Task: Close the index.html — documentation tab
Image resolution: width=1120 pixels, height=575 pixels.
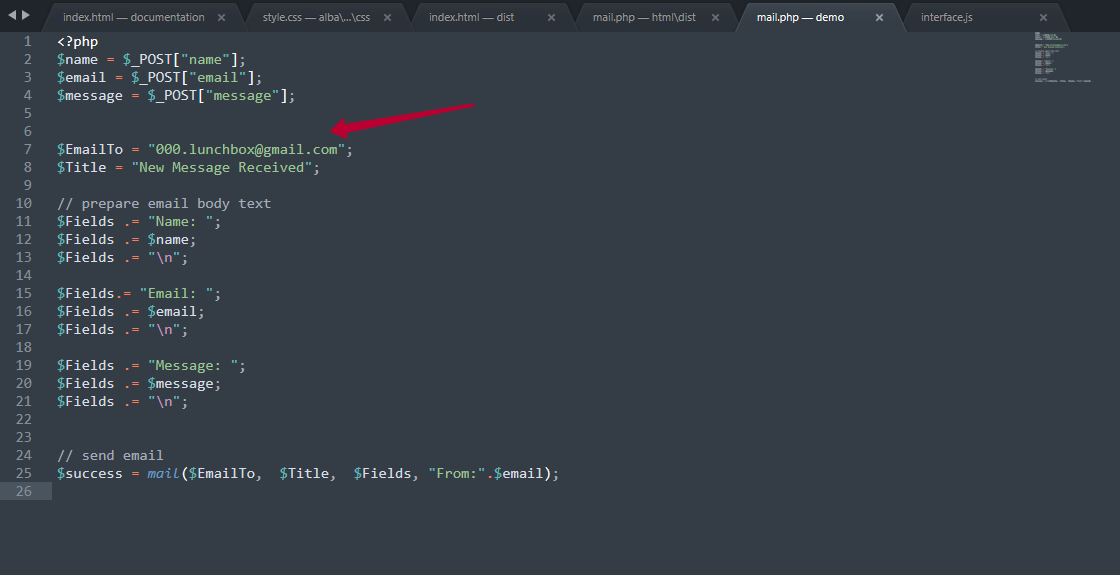Action: click(x=221, y=18)
